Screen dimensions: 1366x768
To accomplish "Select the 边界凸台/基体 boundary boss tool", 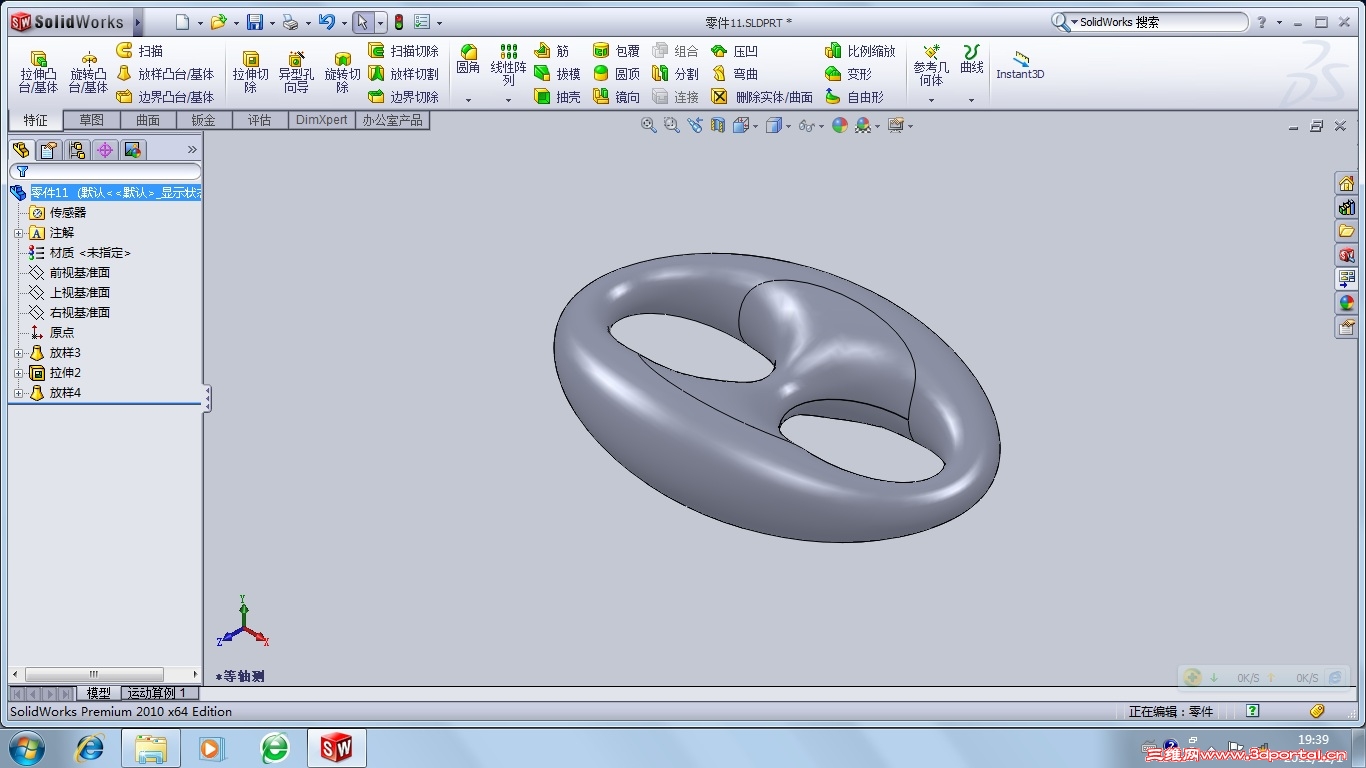I will tap(165, 97).
